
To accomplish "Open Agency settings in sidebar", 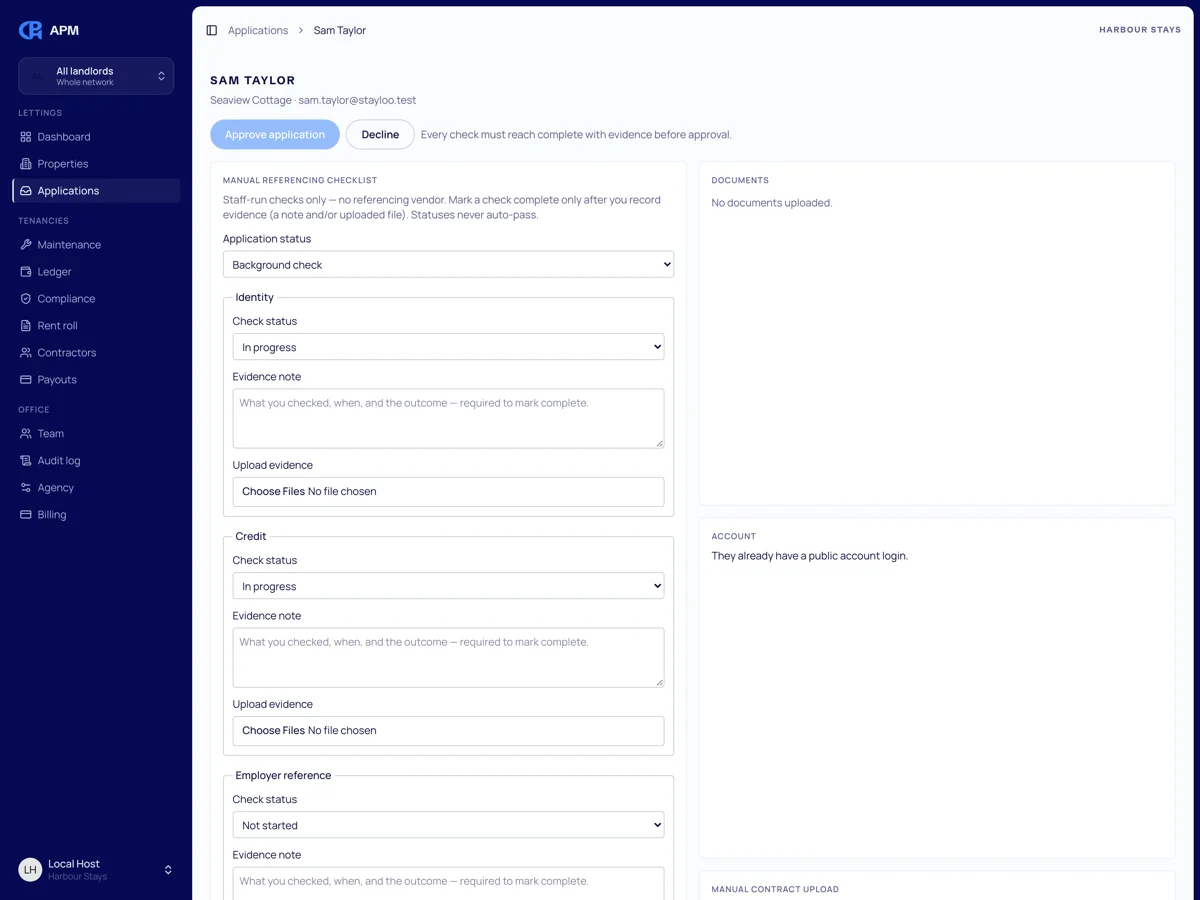I will point(96,488).
